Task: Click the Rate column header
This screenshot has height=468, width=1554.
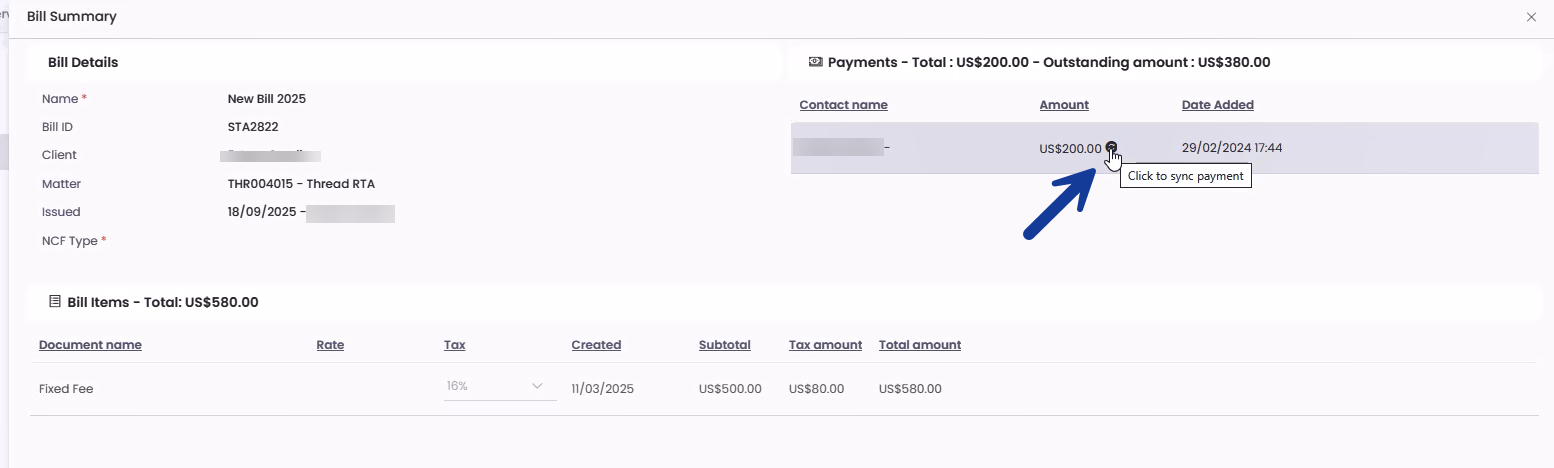Action: tap(330, 345)
